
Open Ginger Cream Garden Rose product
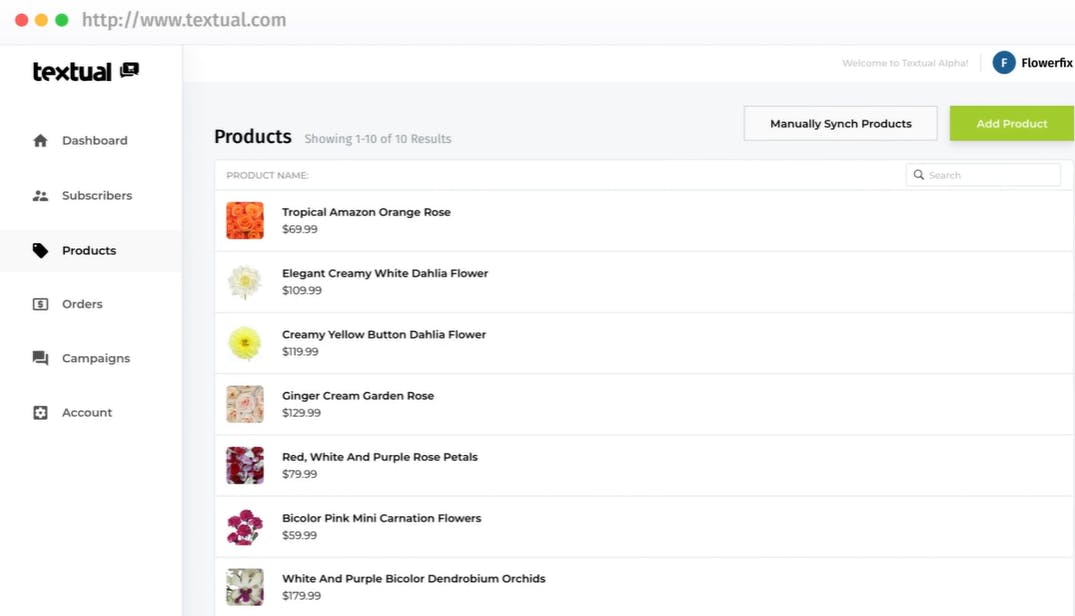click(358, 396)
